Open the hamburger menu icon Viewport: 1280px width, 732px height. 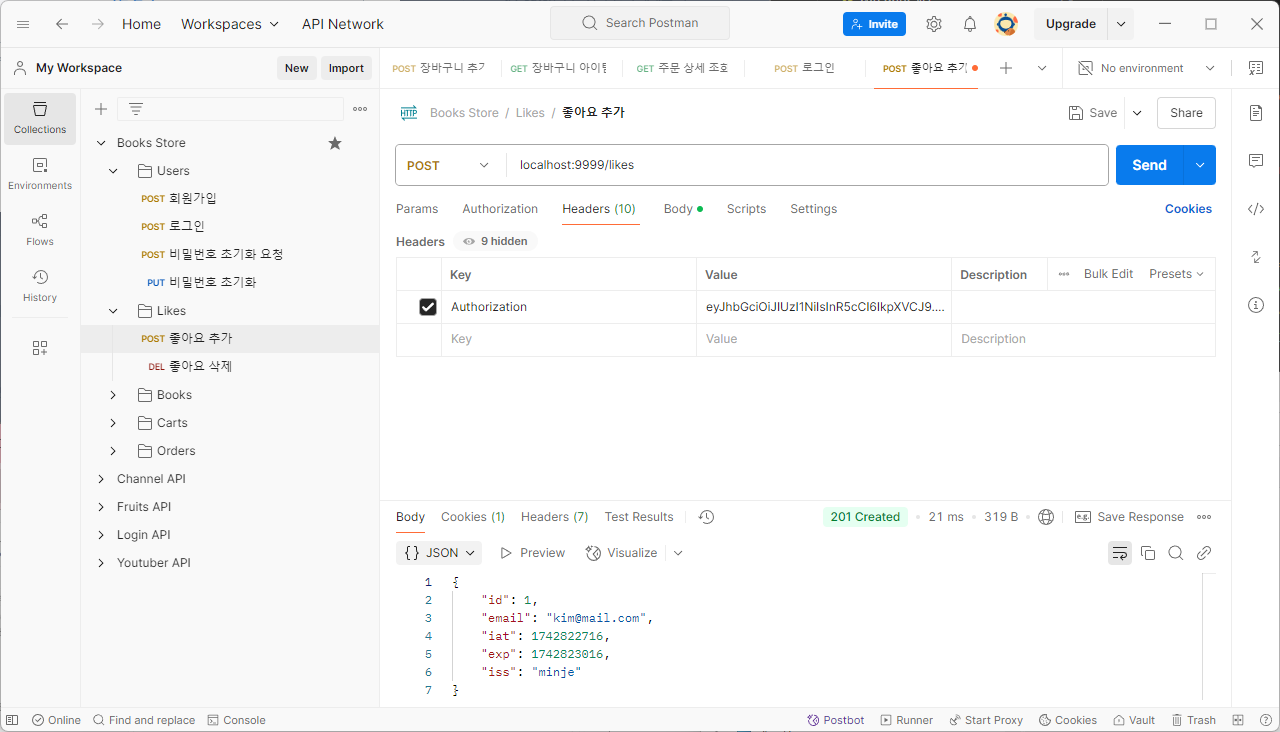click(x=23, y=24)
